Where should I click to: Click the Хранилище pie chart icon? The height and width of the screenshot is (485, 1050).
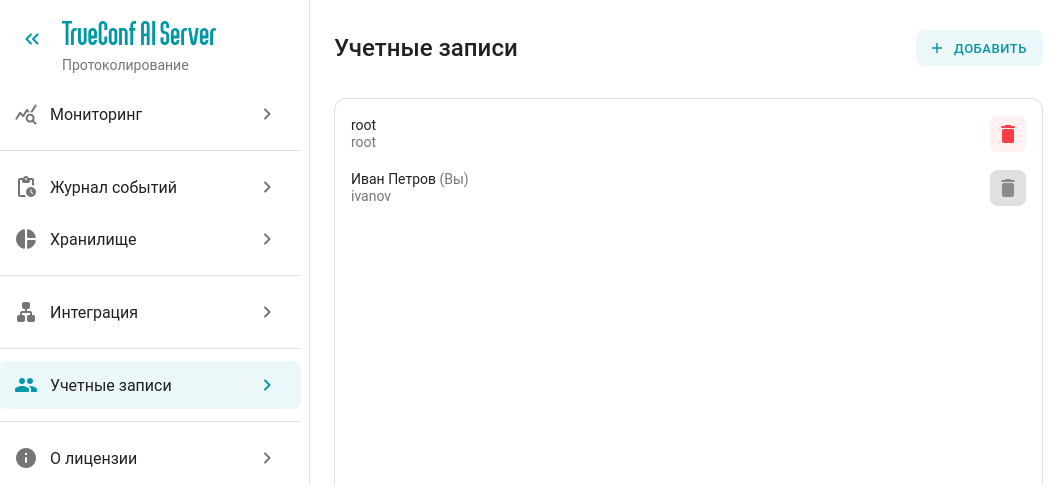coord(26,239)
